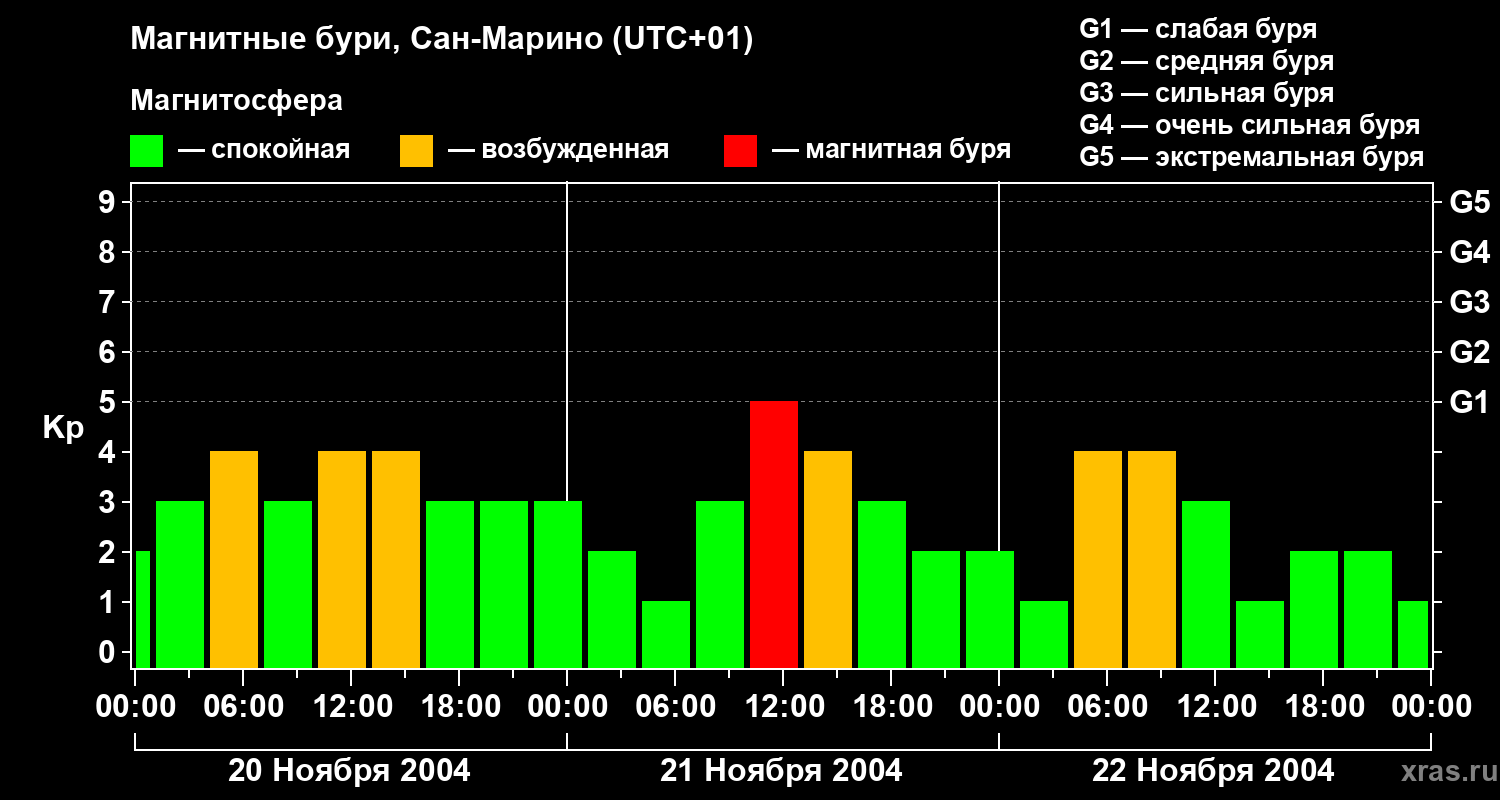Click the '20 Ноября 2004' date label
Viewport: 1500px width, 800px height.
click(x=349, y=771)
